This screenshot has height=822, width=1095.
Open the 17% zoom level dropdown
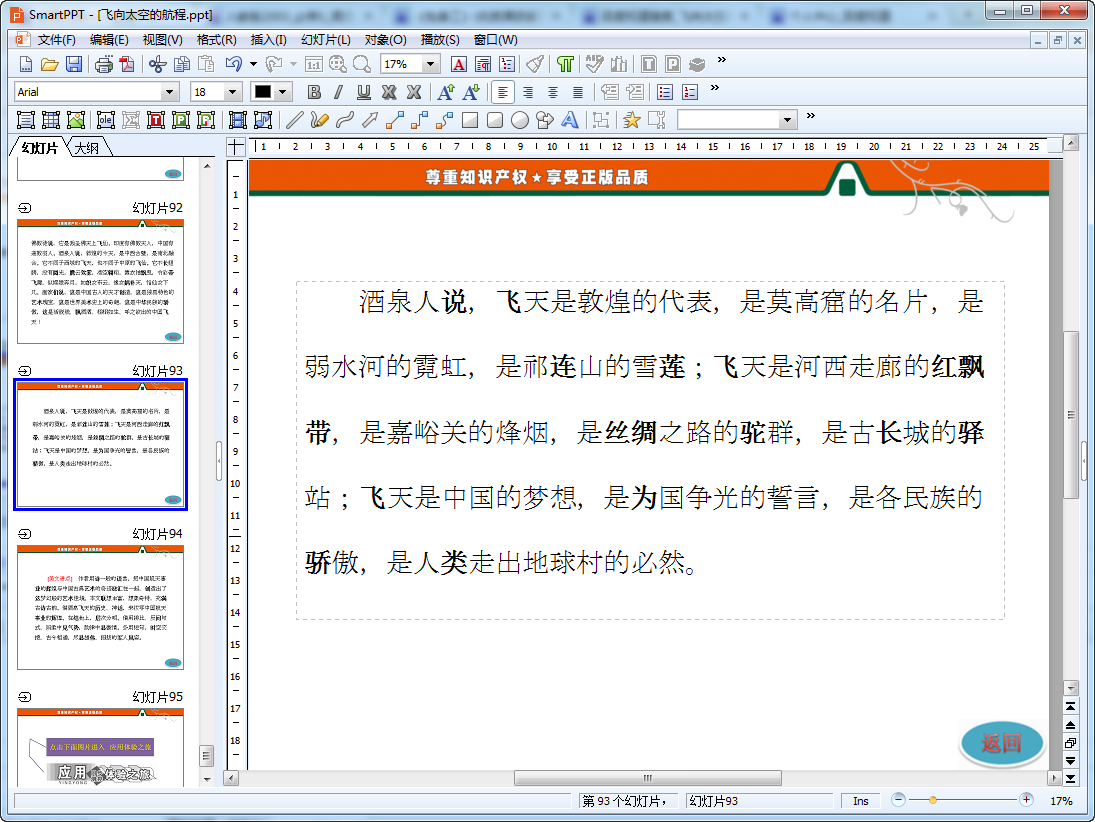coord(431,64)
